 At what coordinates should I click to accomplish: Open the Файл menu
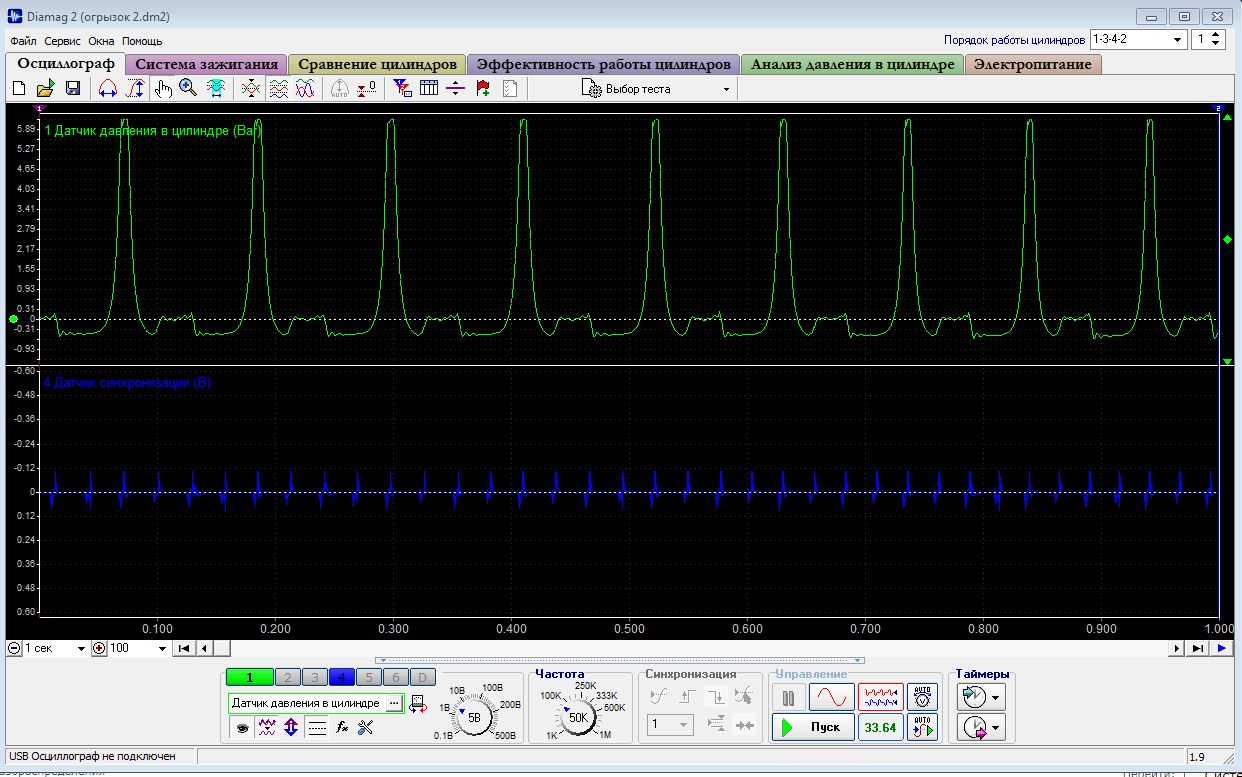coord(23,41)
